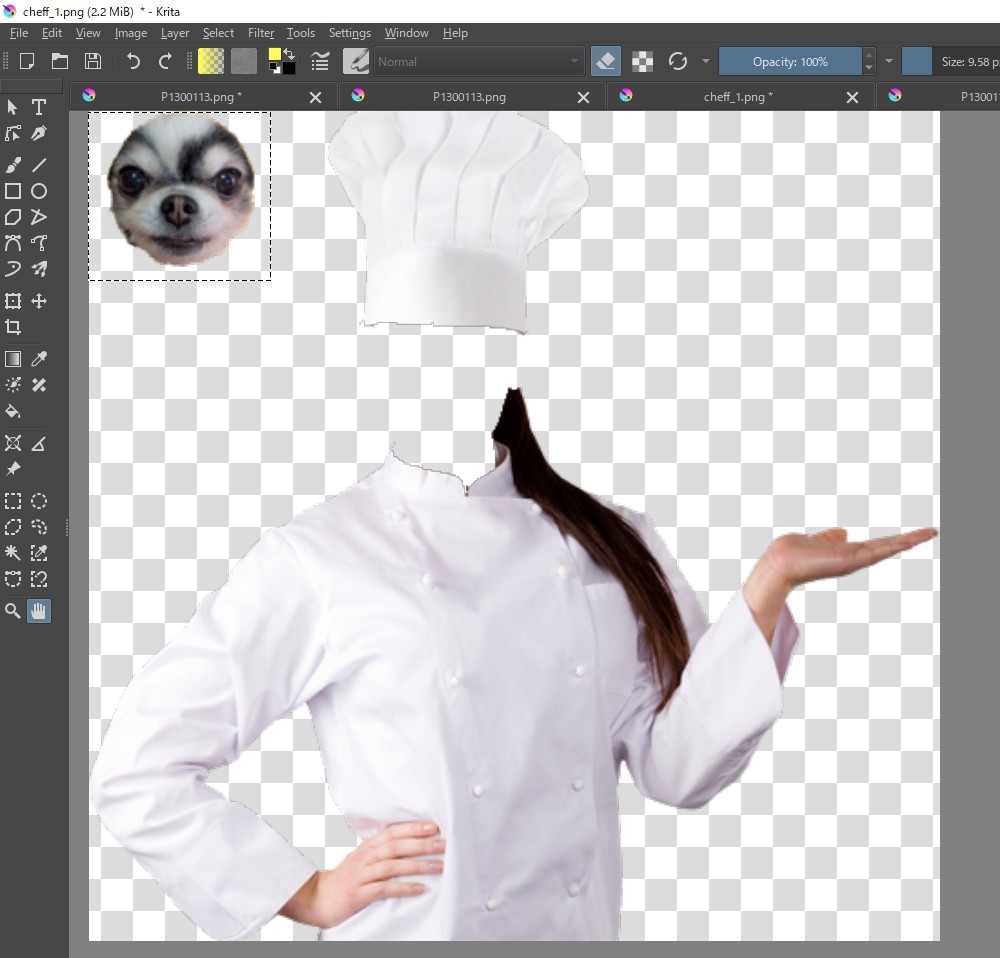
Task: Select the Calligraphy tool
Action: [39, 133]
